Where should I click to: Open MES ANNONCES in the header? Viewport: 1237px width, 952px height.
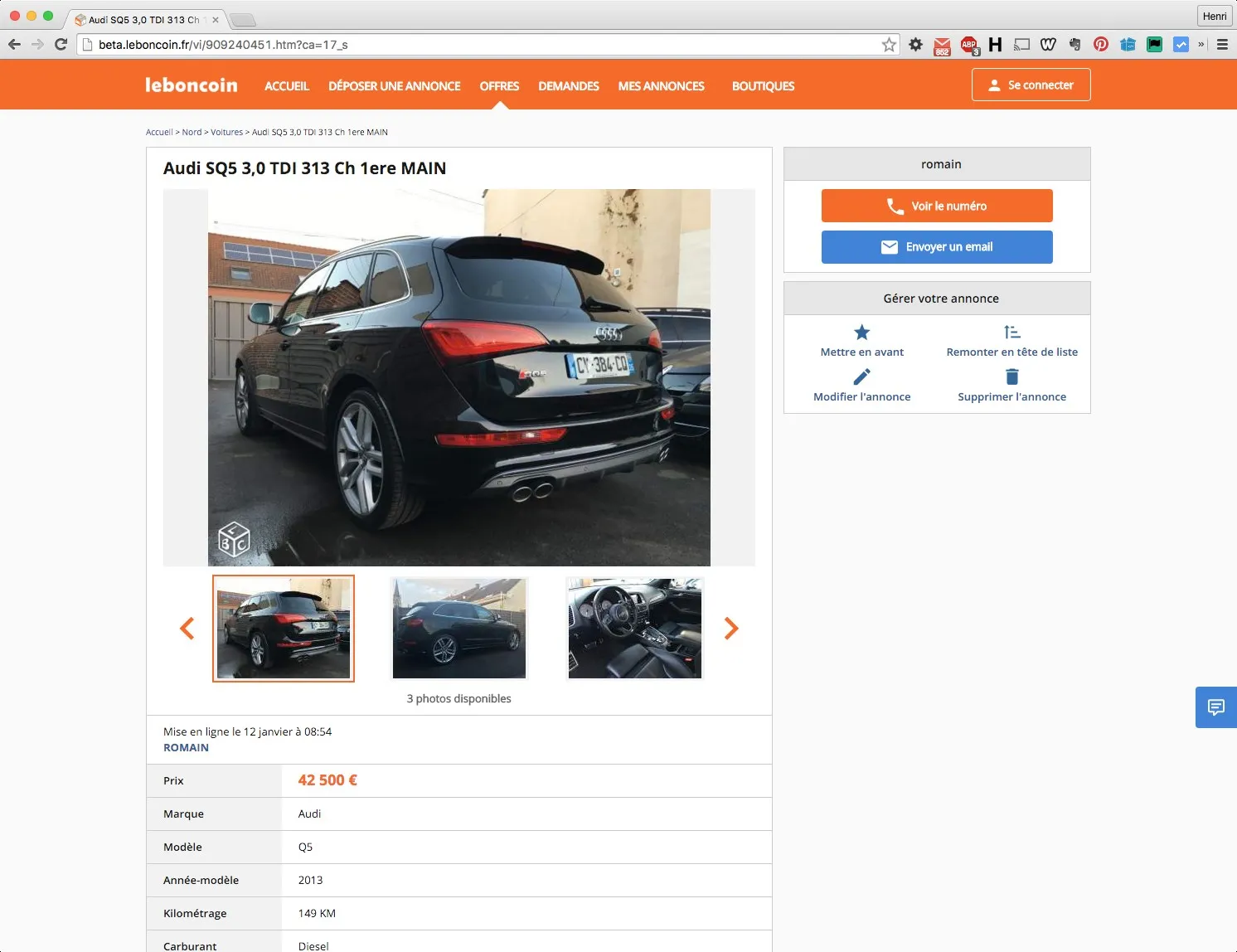coord(662,86)
